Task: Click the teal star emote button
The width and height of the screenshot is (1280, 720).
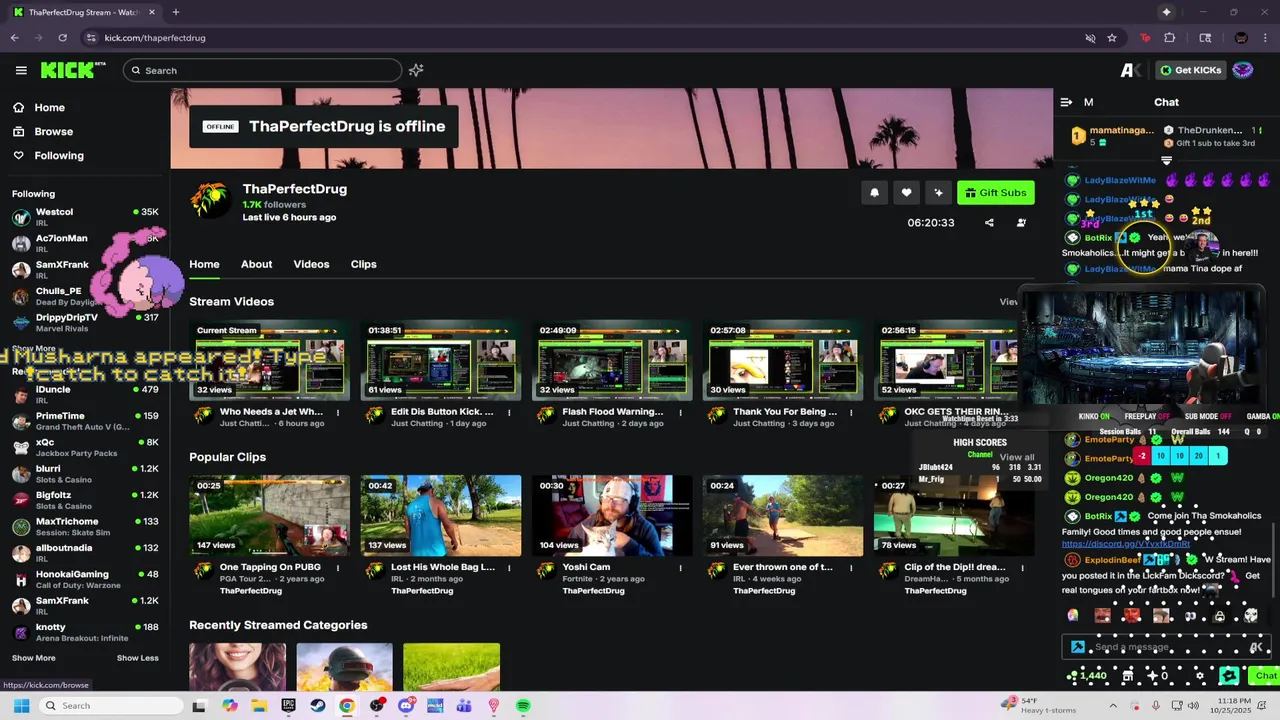Action: click(x=1229, y=676)
